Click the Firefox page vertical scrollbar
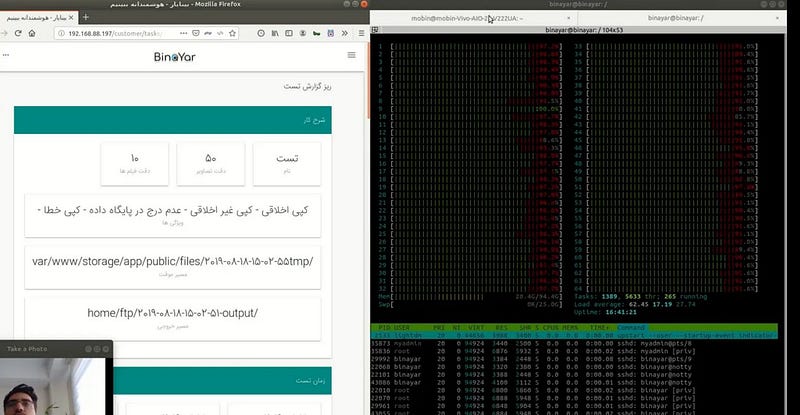Viewport: 800px width, 415px height. pyautogui.click(x=367, y=82)
